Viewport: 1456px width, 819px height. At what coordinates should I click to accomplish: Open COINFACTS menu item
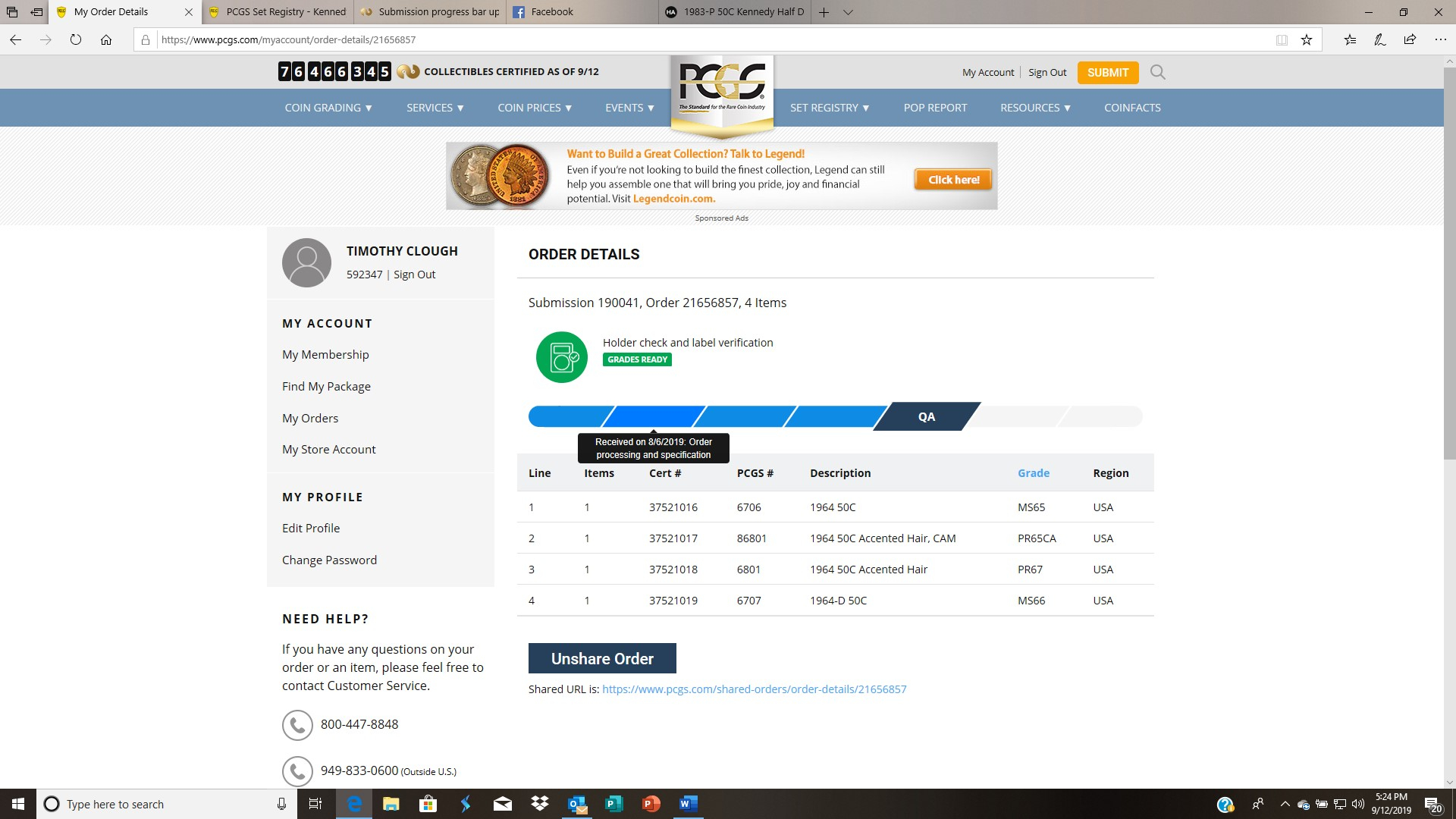point(1132,108)
